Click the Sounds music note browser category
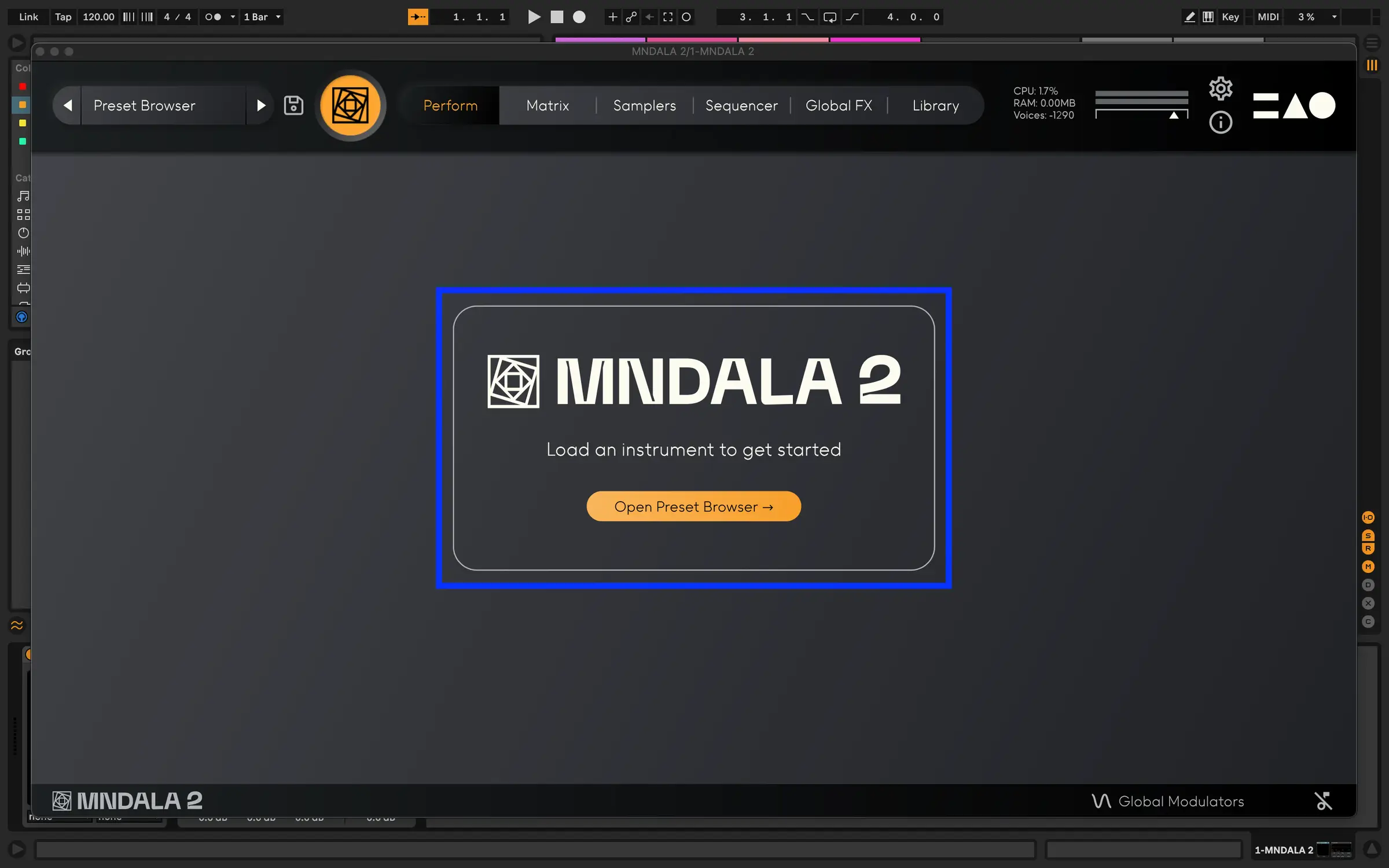The width and height of the screenshot is (1389, 868). click(x=23, y=196)
